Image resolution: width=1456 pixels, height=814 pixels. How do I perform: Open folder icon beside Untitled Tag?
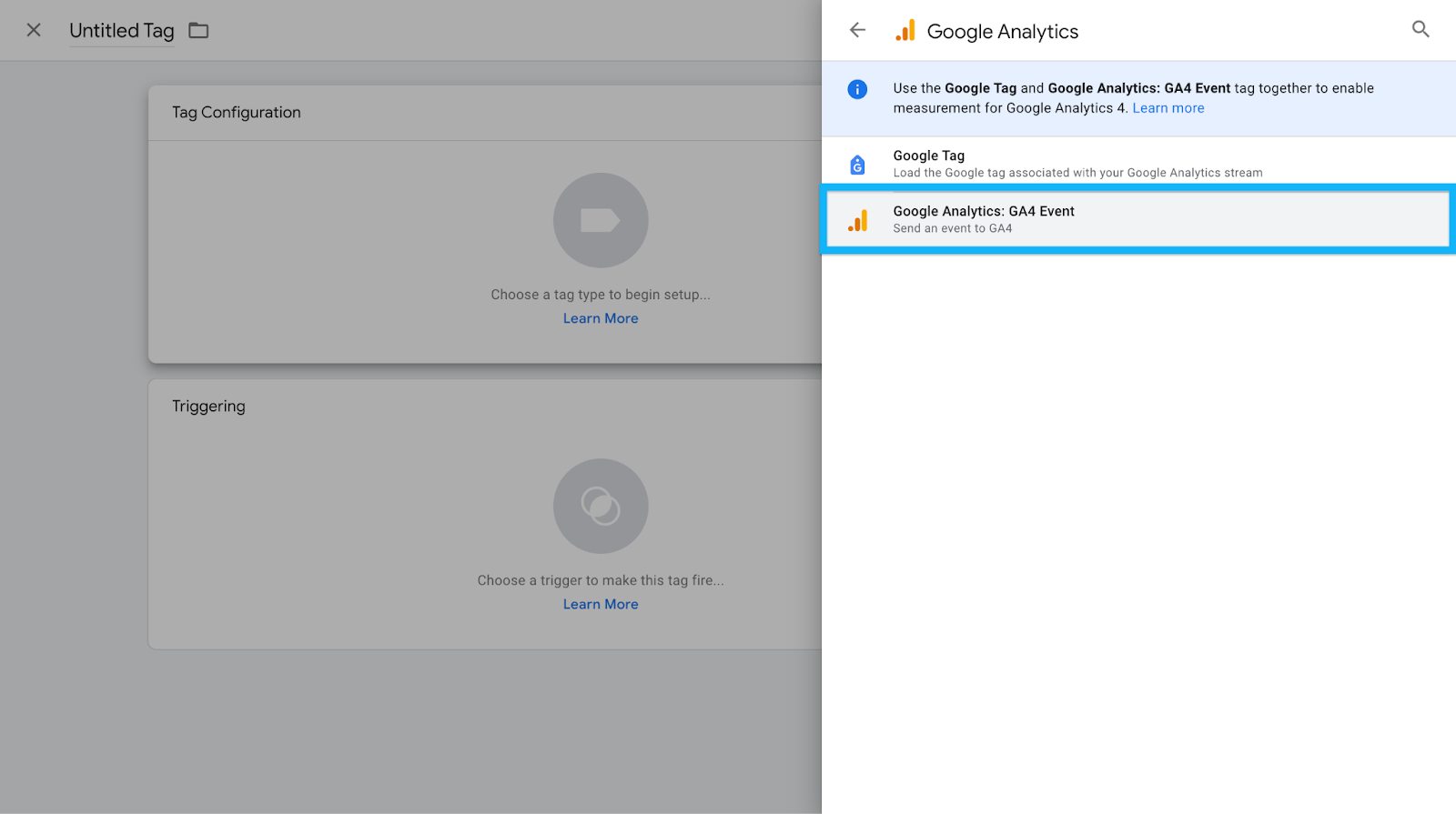[198, 31]
